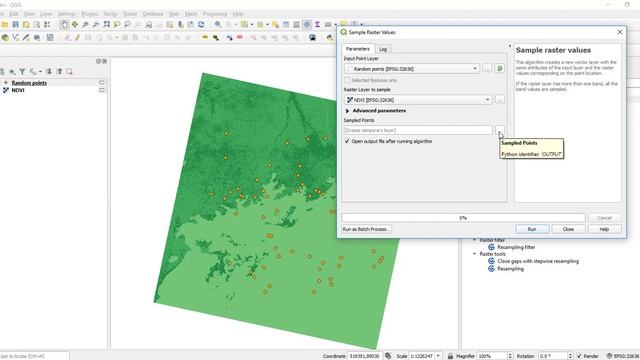This screenshot has width=640, height=360.
Task: Click the Statistical Summary sigma icon
Action: [317, 24]
